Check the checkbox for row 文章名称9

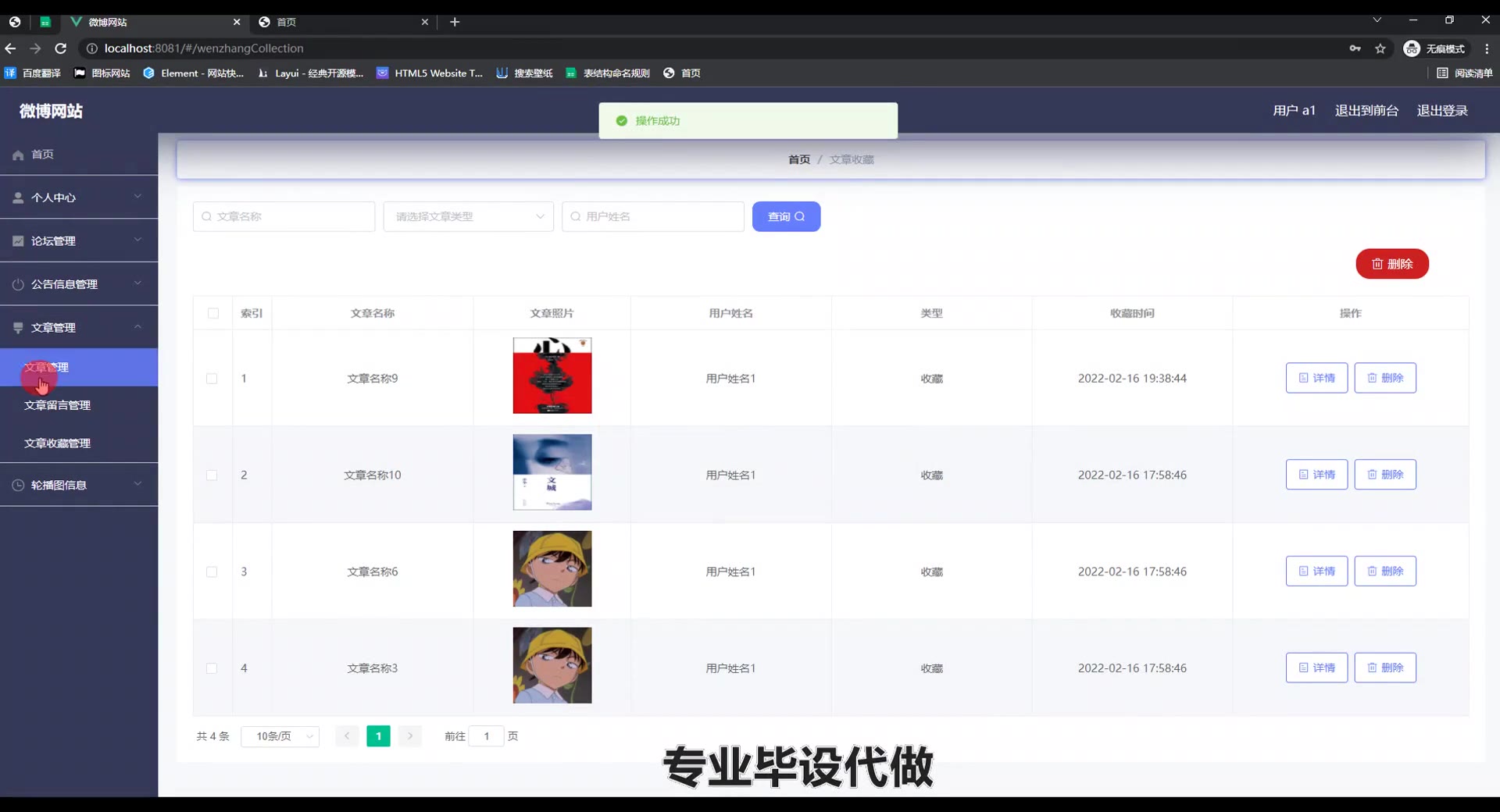coord(212,379)
